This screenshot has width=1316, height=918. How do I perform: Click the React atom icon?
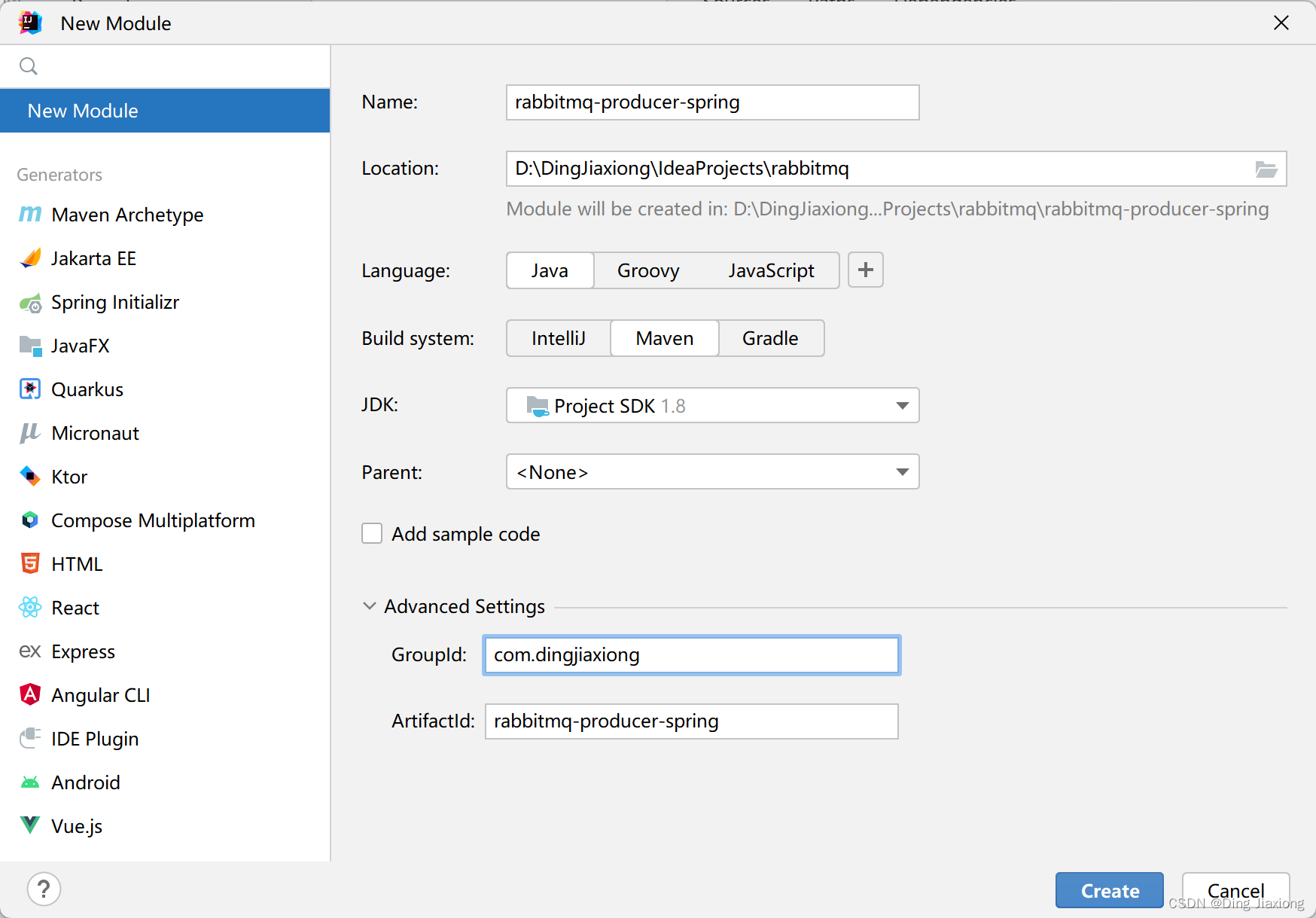(x=30, y=608)
